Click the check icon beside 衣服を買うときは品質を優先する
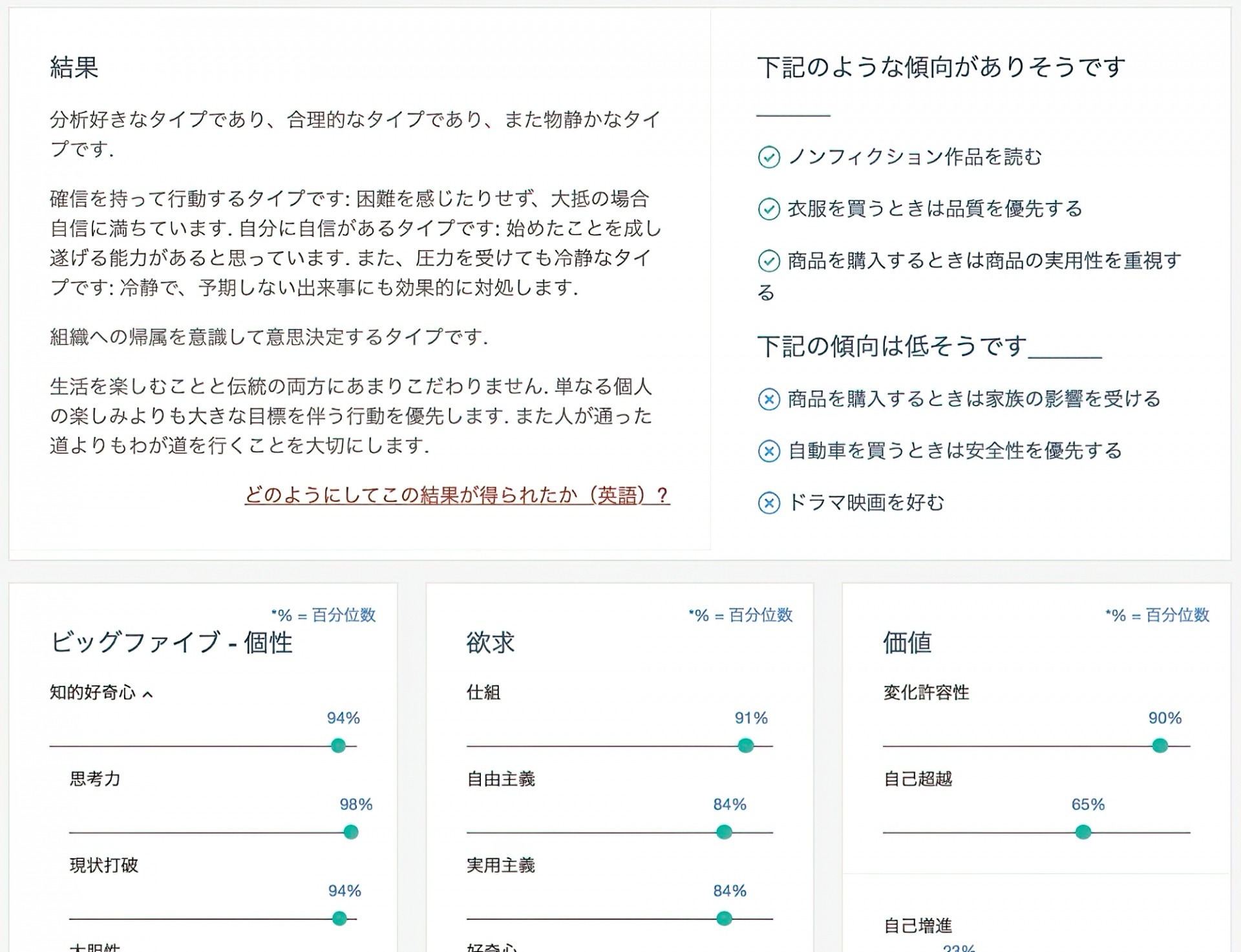Screen dimensions: 1241x952 pos(769,209)
